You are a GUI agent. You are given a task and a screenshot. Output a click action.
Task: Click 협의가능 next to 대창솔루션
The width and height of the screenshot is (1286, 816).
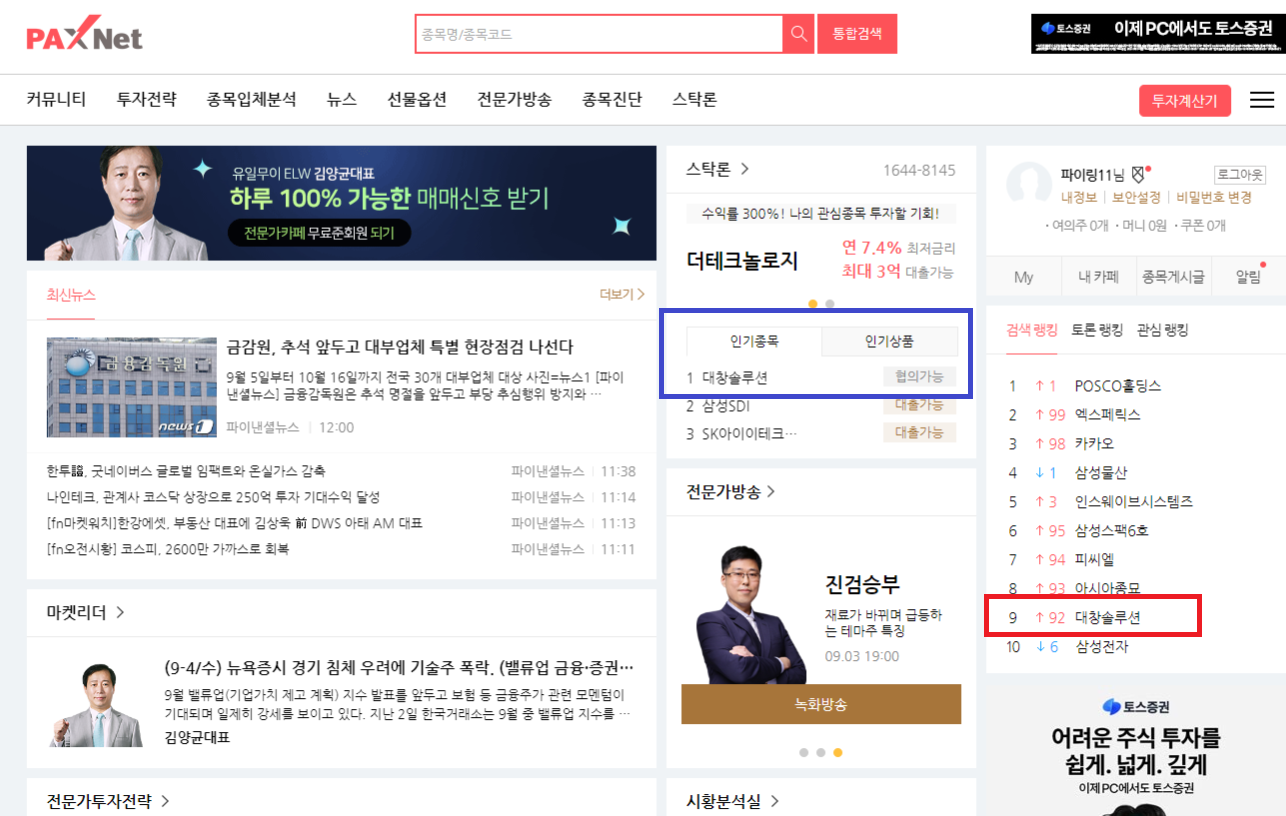pos(919,377)
